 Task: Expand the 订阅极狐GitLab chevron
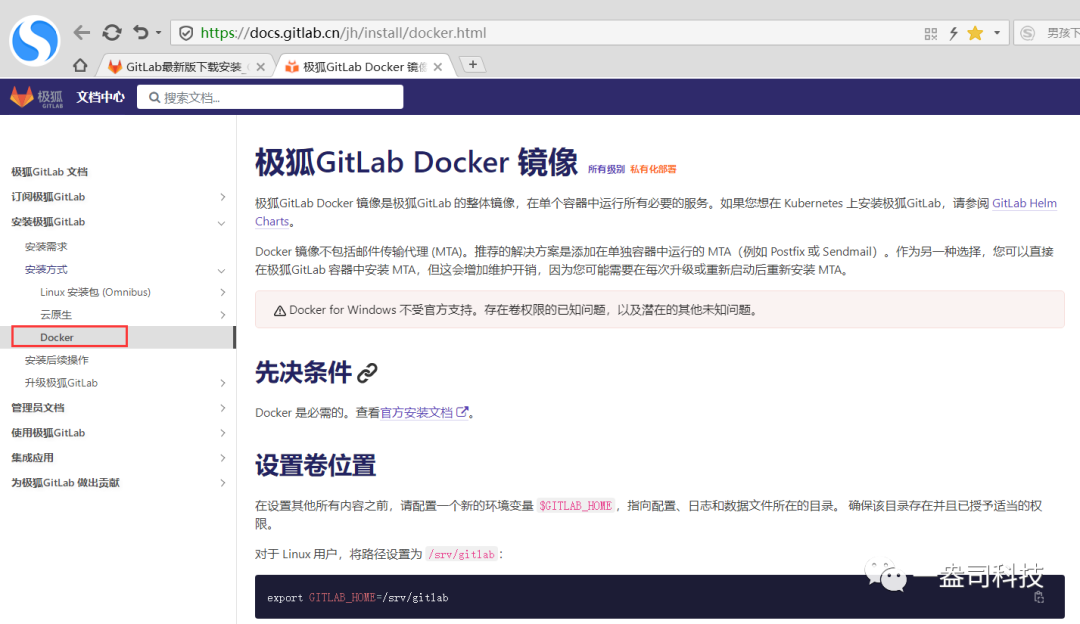[222, 197]
